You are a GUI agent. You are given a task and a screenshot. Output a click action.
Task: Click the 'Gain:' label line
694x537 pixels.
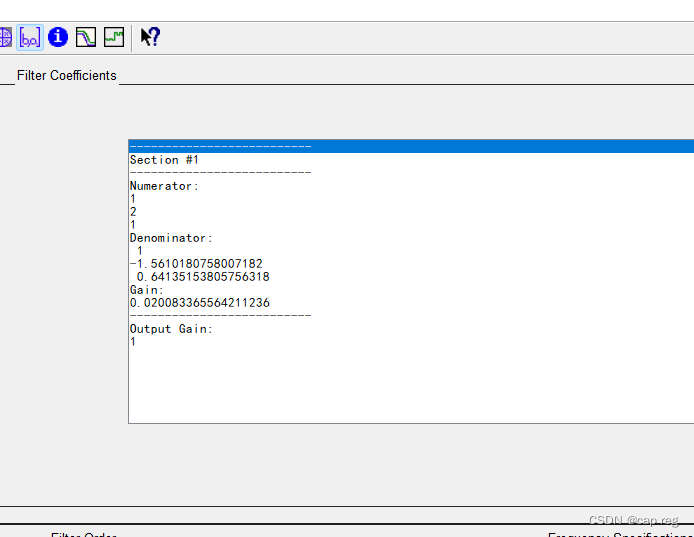(147, 290)
